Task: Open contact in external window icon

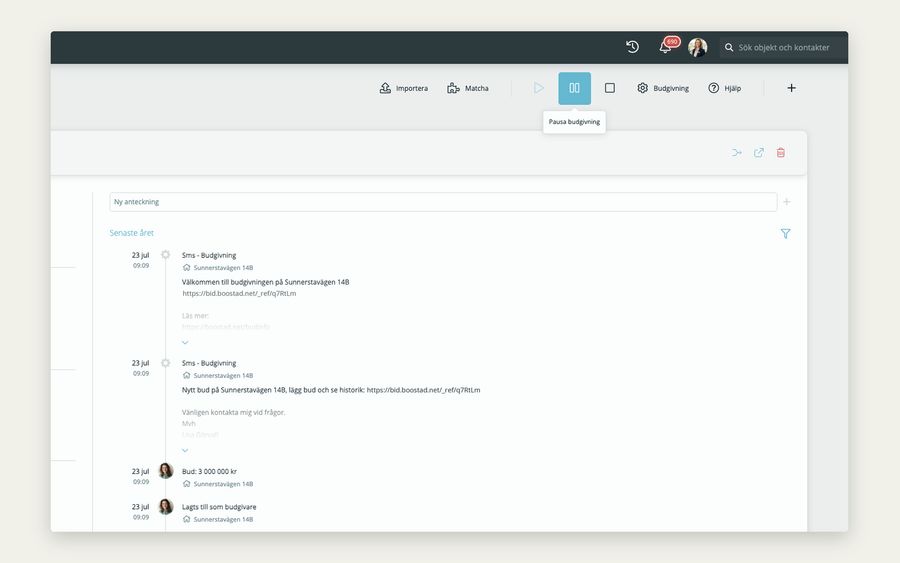Action: [x=759, y=153]
